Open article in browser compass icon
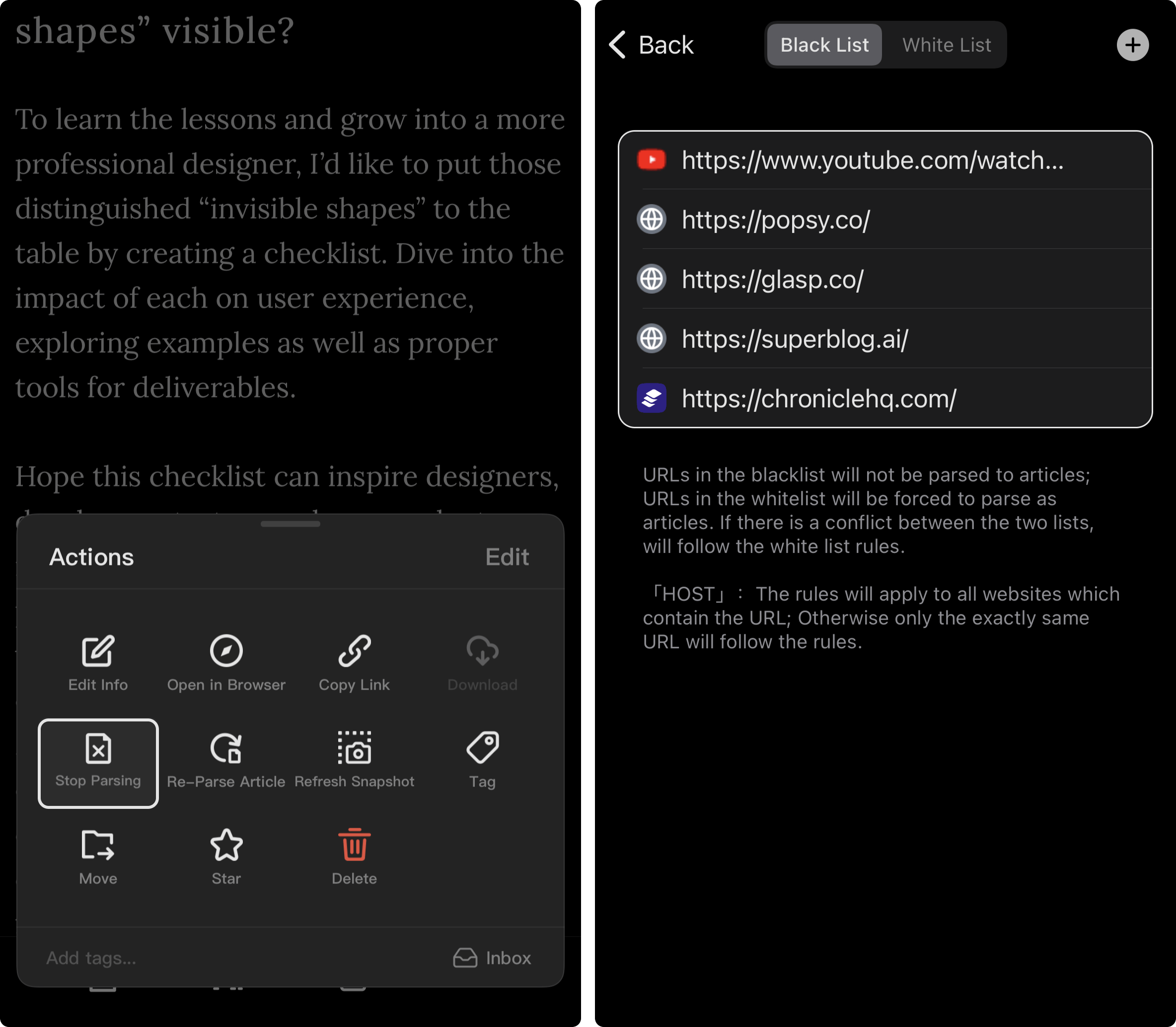The image size is (1176, 1027). click(226, 651)
